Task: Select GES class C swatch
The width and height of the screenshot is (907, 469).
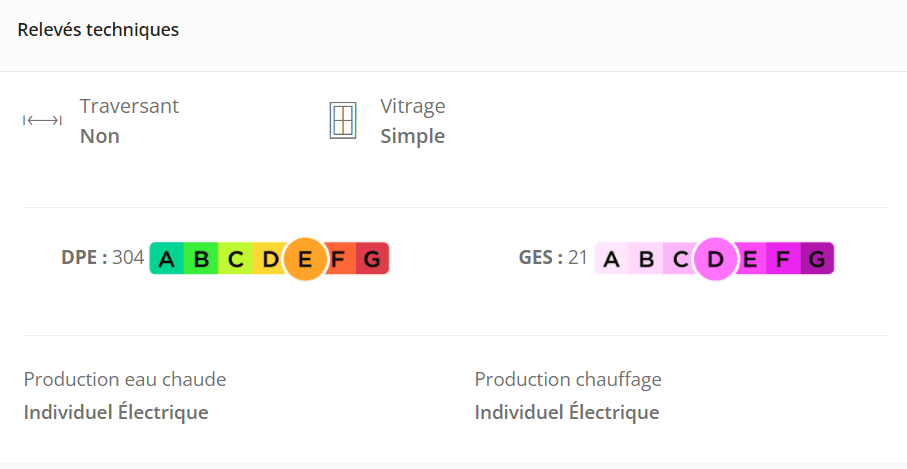Action: 680,260
